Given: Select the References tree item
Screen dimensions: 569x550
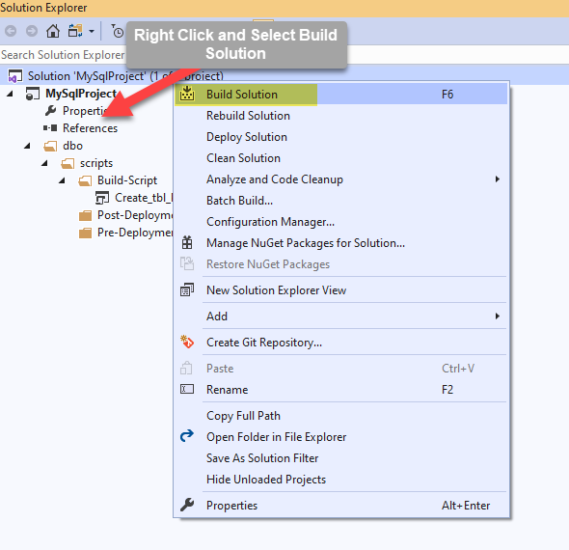Looking at the screenshot, I should 90,128.
